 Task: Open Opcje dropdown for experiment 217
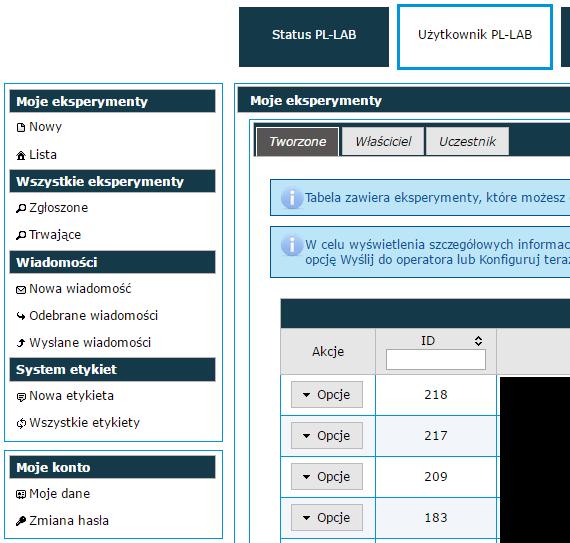(x=327, y=435)
